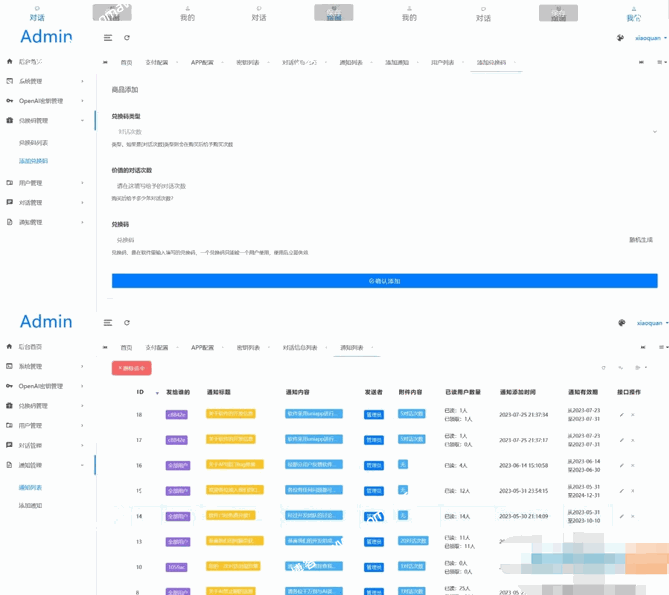Open the 添加通知 tab in tab bar
Viewport: 669px width, 595px height.
[394, 62]
